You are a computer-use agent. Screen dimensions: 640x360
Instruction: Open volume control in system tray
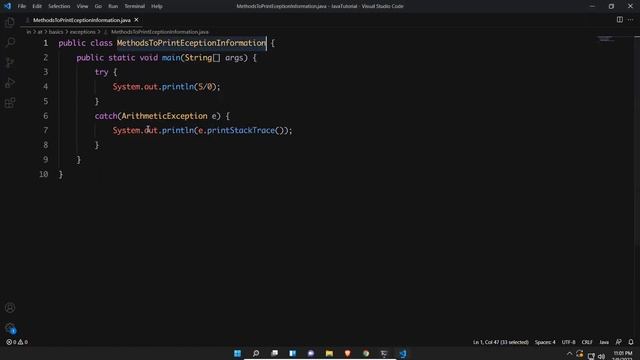601,356
